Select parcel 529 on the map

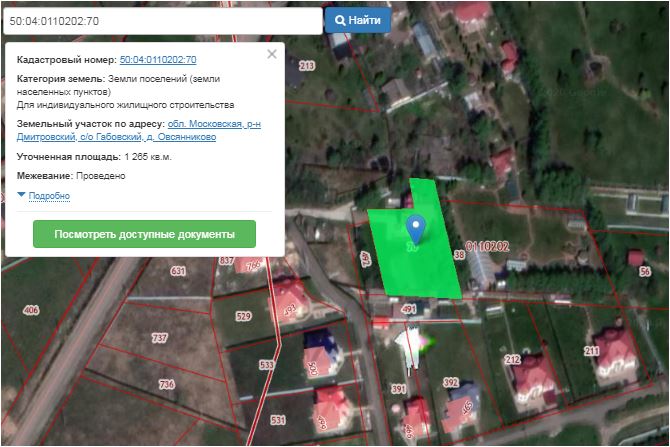tap(243, 316)
